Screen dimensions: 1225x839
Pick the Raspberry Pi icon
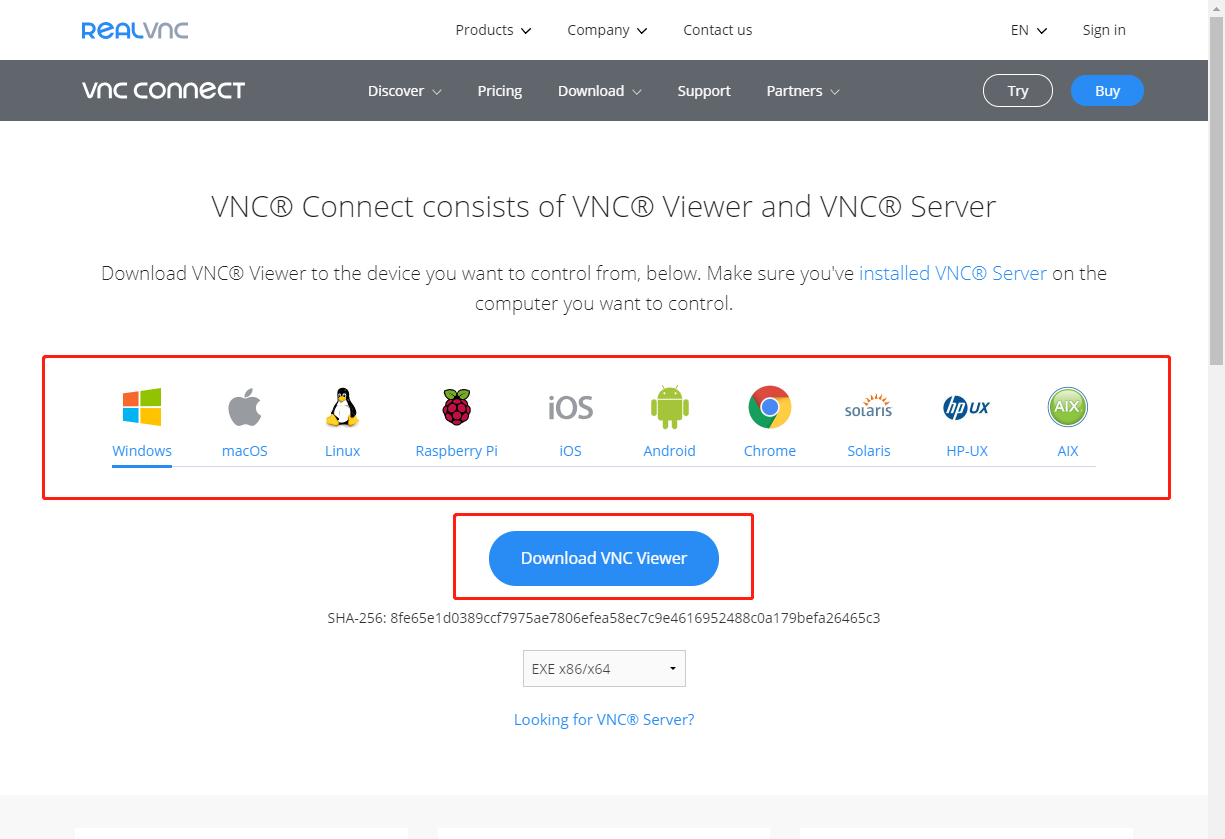click(x=456, y=406)
